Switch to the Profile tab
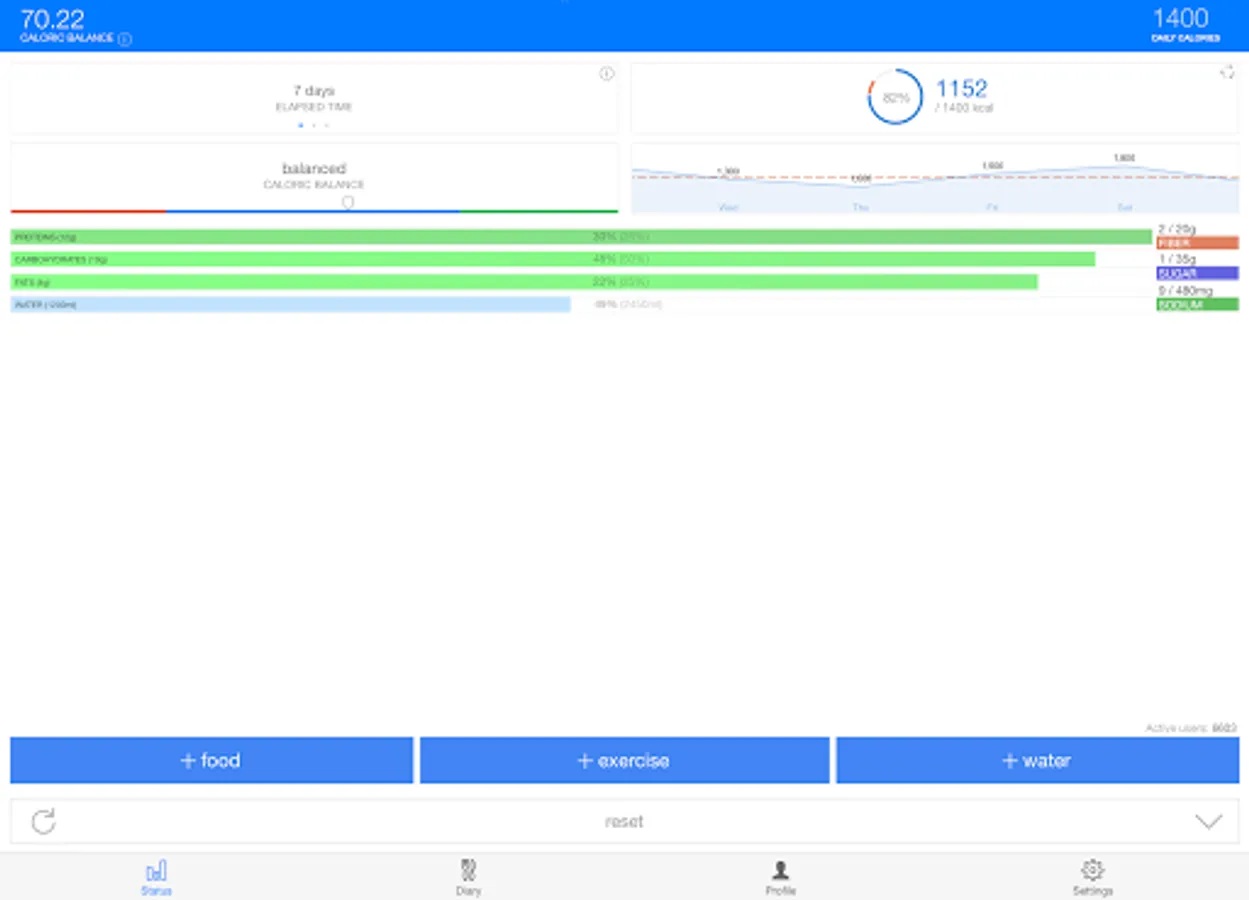This screenshot has width=1249, height=900. tap(780, 876)
